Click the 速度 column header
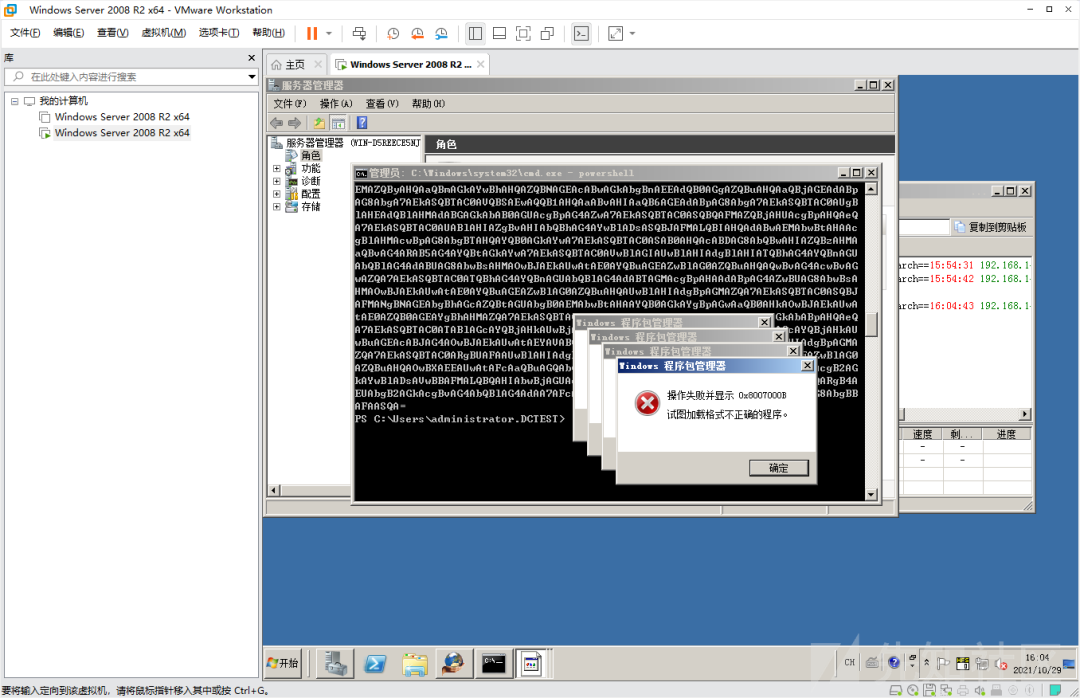Viewport: 1080px width, 698px height. [x=922, y=434]
